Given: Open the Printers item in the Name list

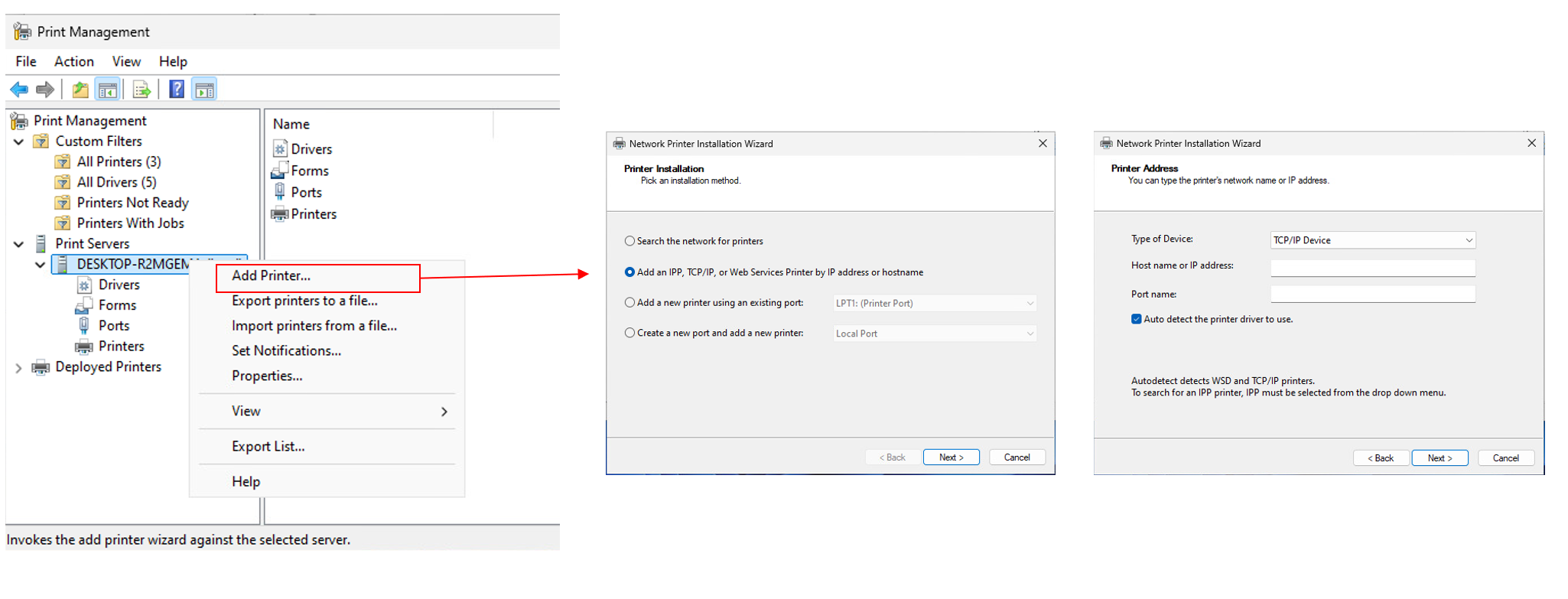Looking at the screenshot, I should 313,214.
